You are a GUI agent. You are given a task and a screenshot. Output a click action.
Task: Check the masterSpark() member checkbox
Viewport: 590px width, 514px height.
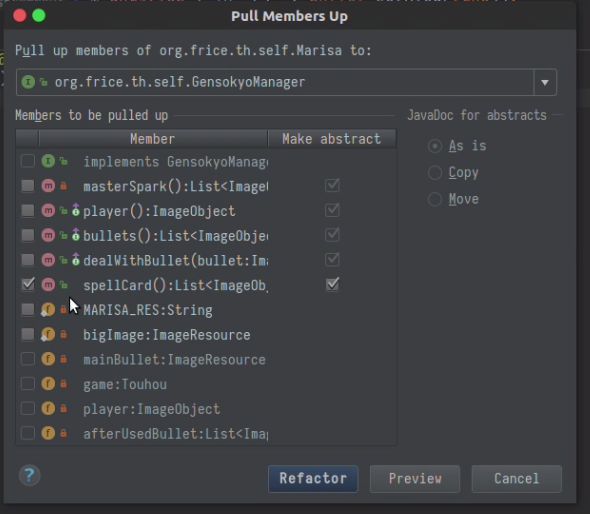[28, 186]
